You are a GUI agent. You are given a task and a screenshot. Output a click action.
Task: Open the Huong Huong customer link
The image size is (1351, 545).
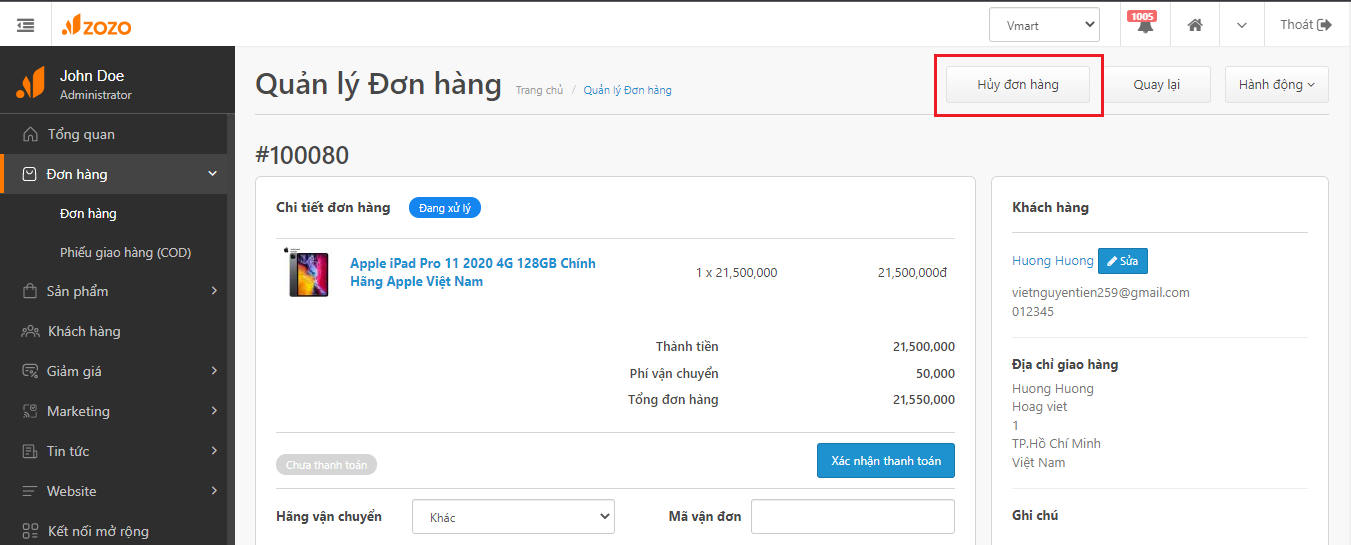point(1053,261)
